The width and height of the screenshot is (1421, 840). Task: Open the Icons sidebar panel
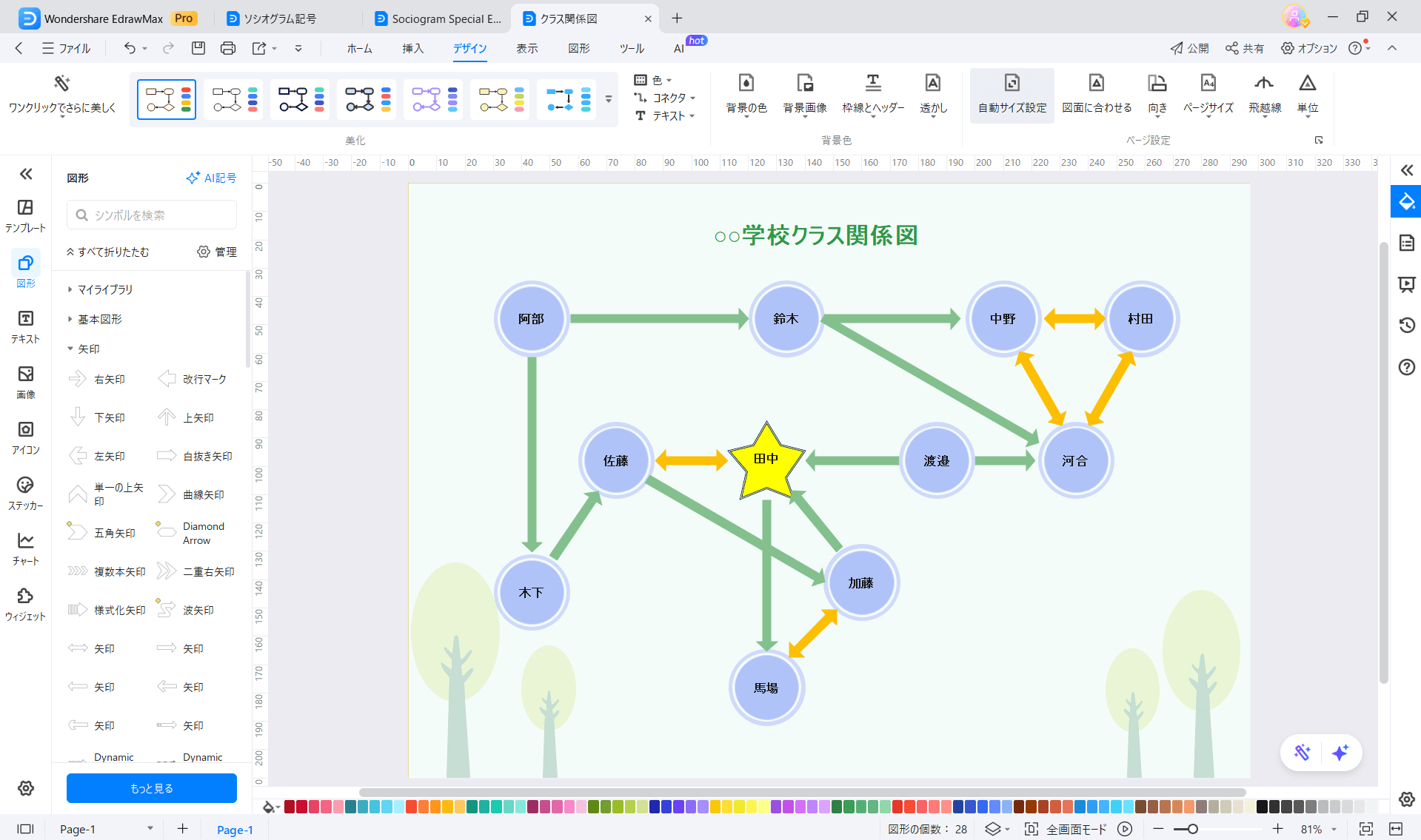pos(26,437)
